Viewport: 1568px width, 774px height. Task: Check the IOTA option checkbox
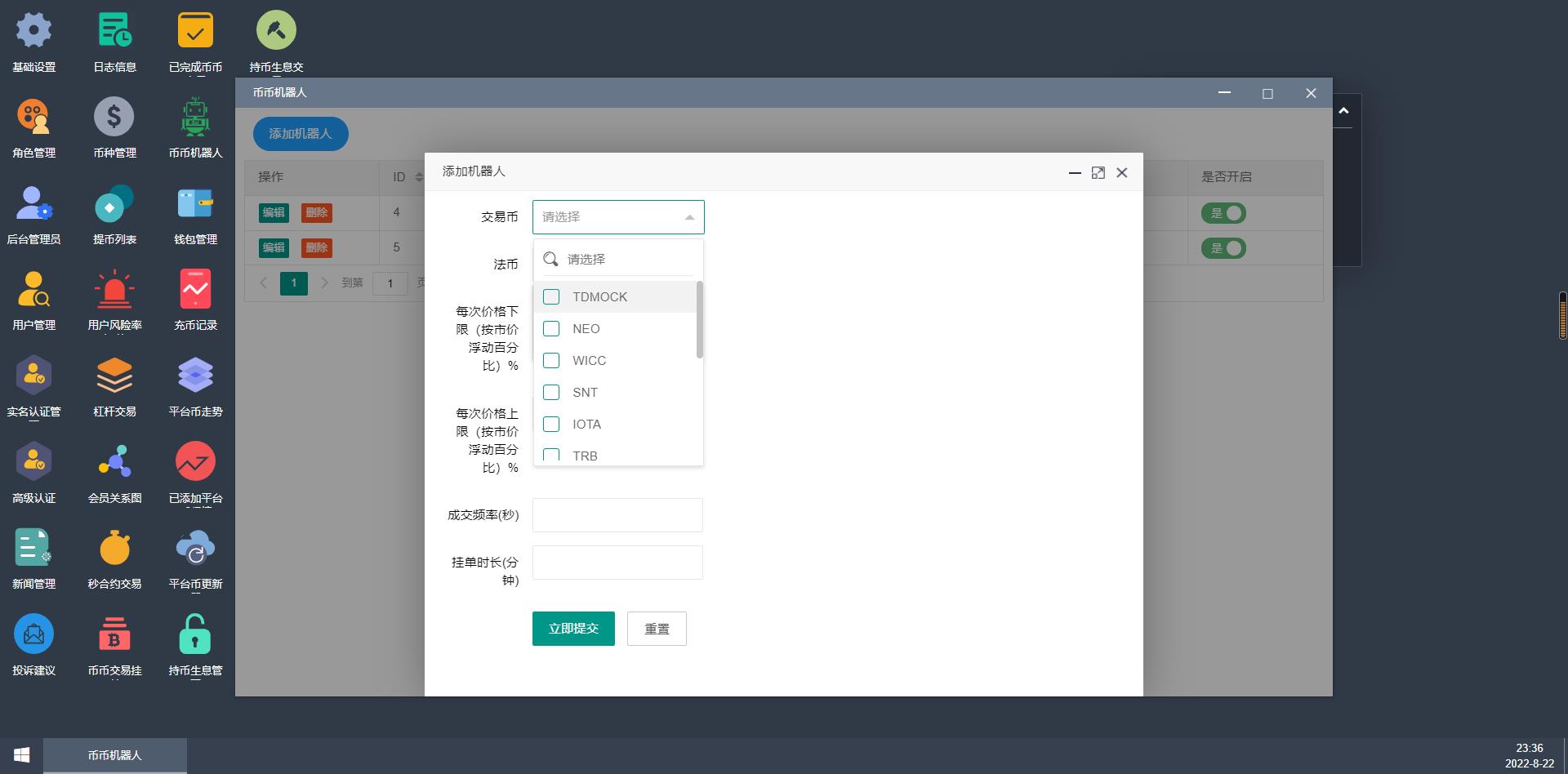tap(551, 424)
